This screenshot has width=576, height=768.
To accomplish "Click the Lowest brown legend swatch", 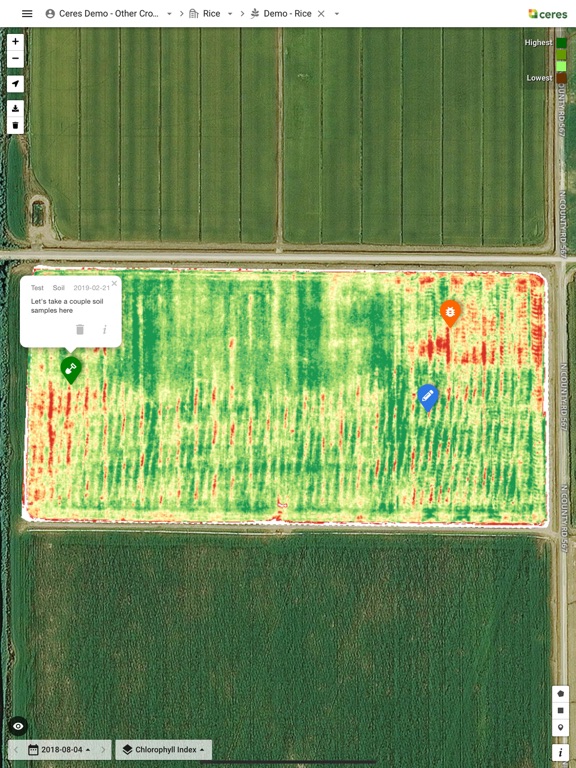I will (561, 78).
